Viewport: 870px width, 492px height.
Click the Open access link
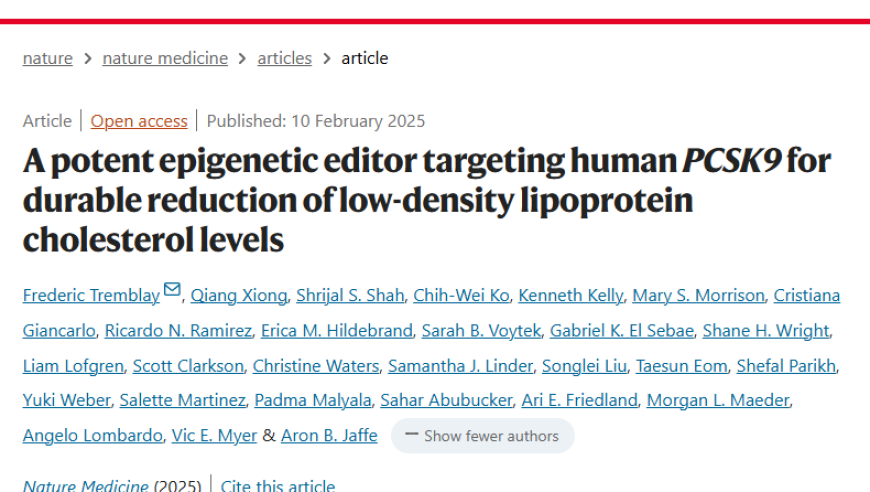139,121
